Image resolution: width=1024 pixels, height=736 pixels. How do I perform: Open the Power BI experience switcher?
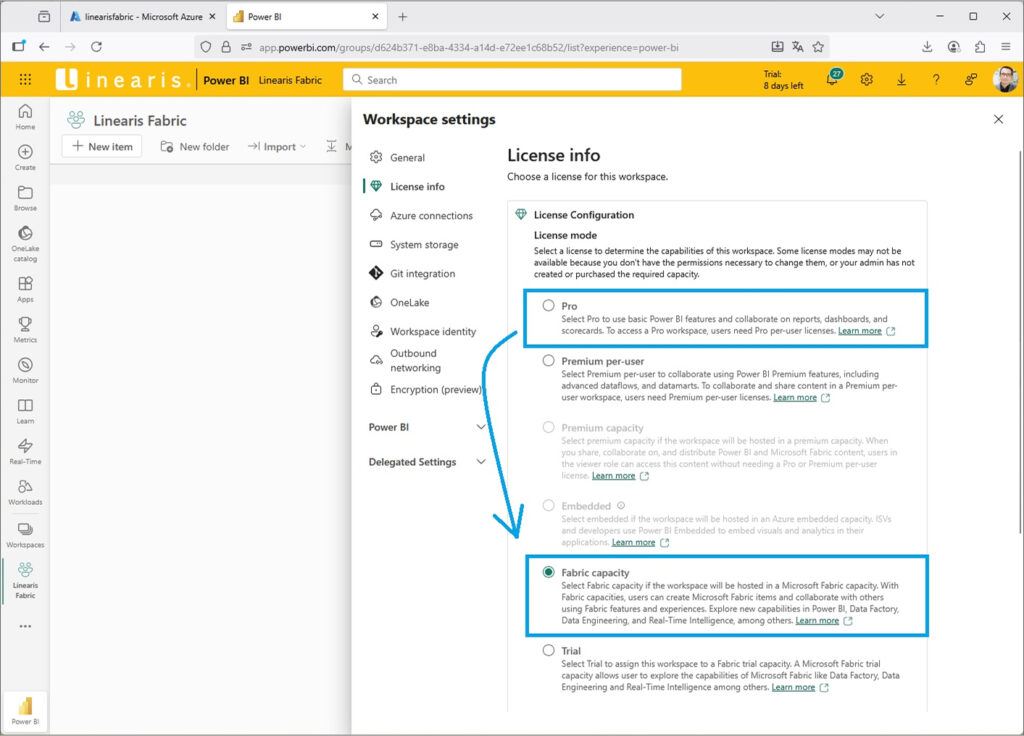coord(25,711)
